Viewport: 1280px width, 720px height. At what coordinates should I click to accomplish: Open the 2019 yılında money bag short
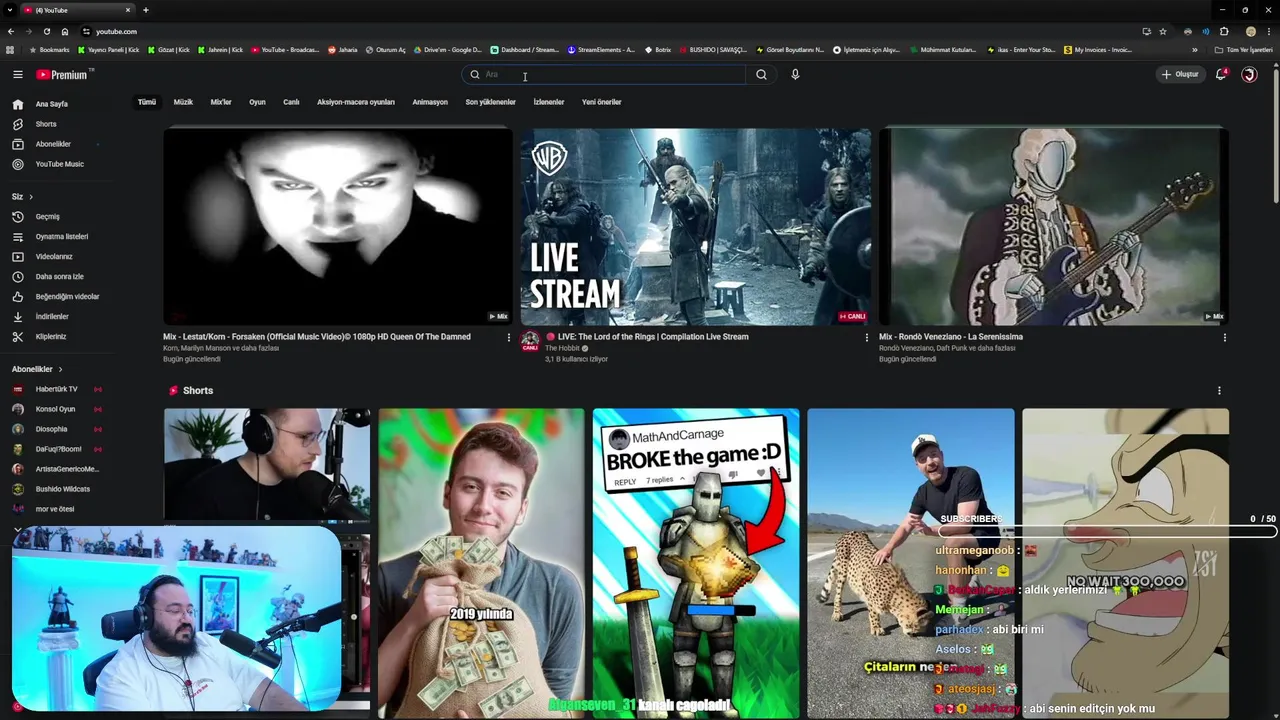(481, 563)
